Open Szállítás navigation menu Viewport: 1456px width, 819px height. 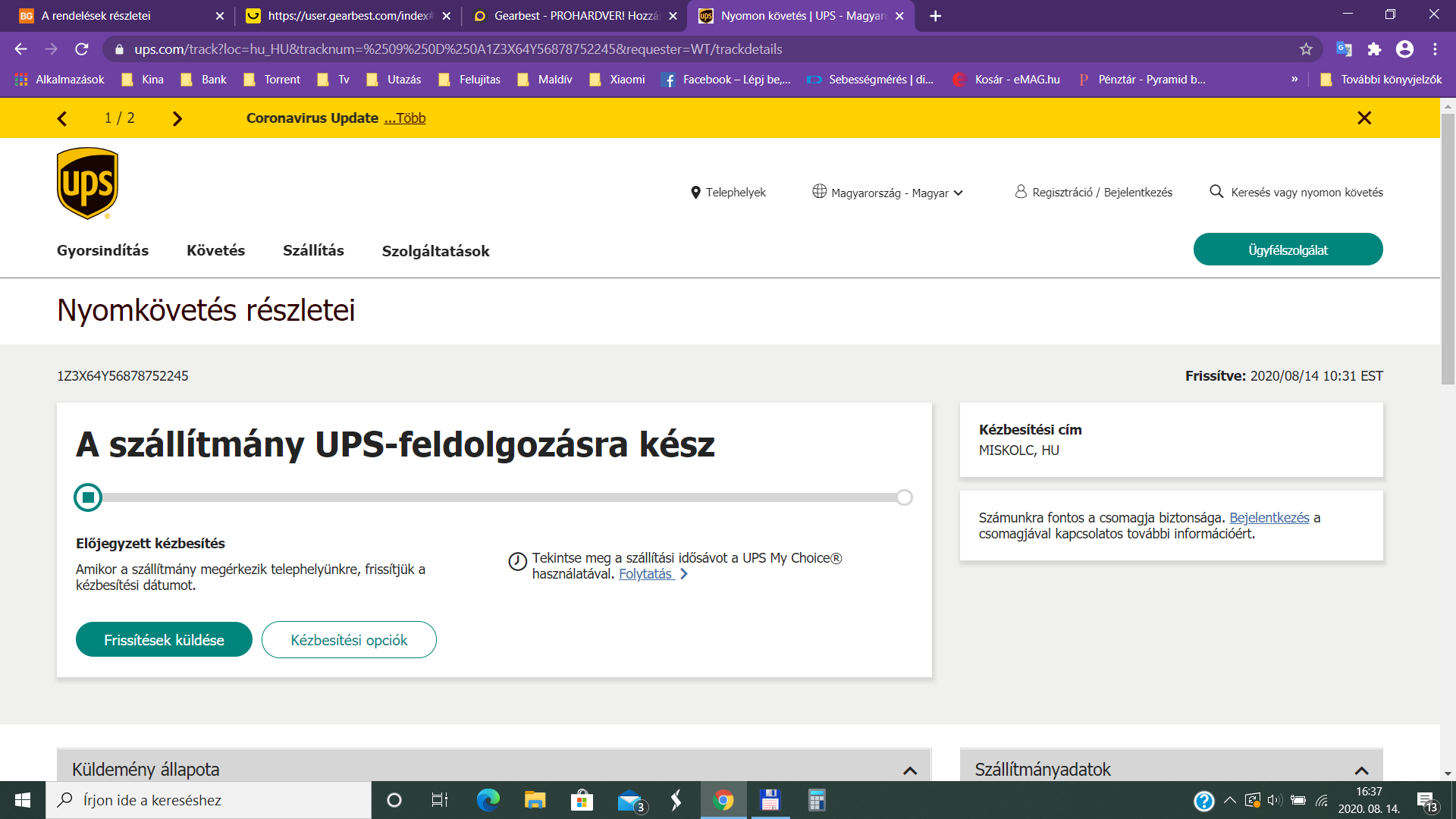313,250
